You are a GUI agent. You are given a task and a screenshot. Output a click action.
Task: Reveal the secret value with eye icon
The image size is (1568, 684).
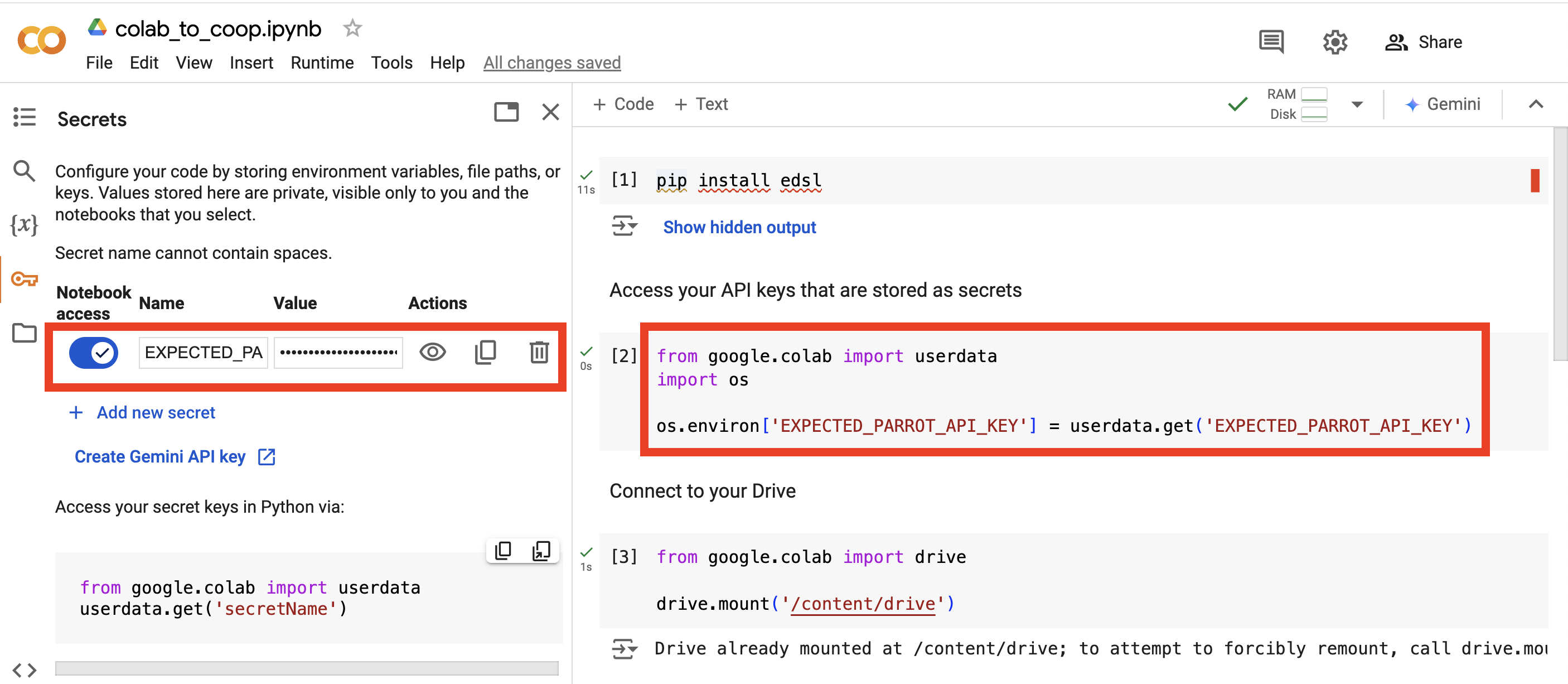(x=432, y=352)
